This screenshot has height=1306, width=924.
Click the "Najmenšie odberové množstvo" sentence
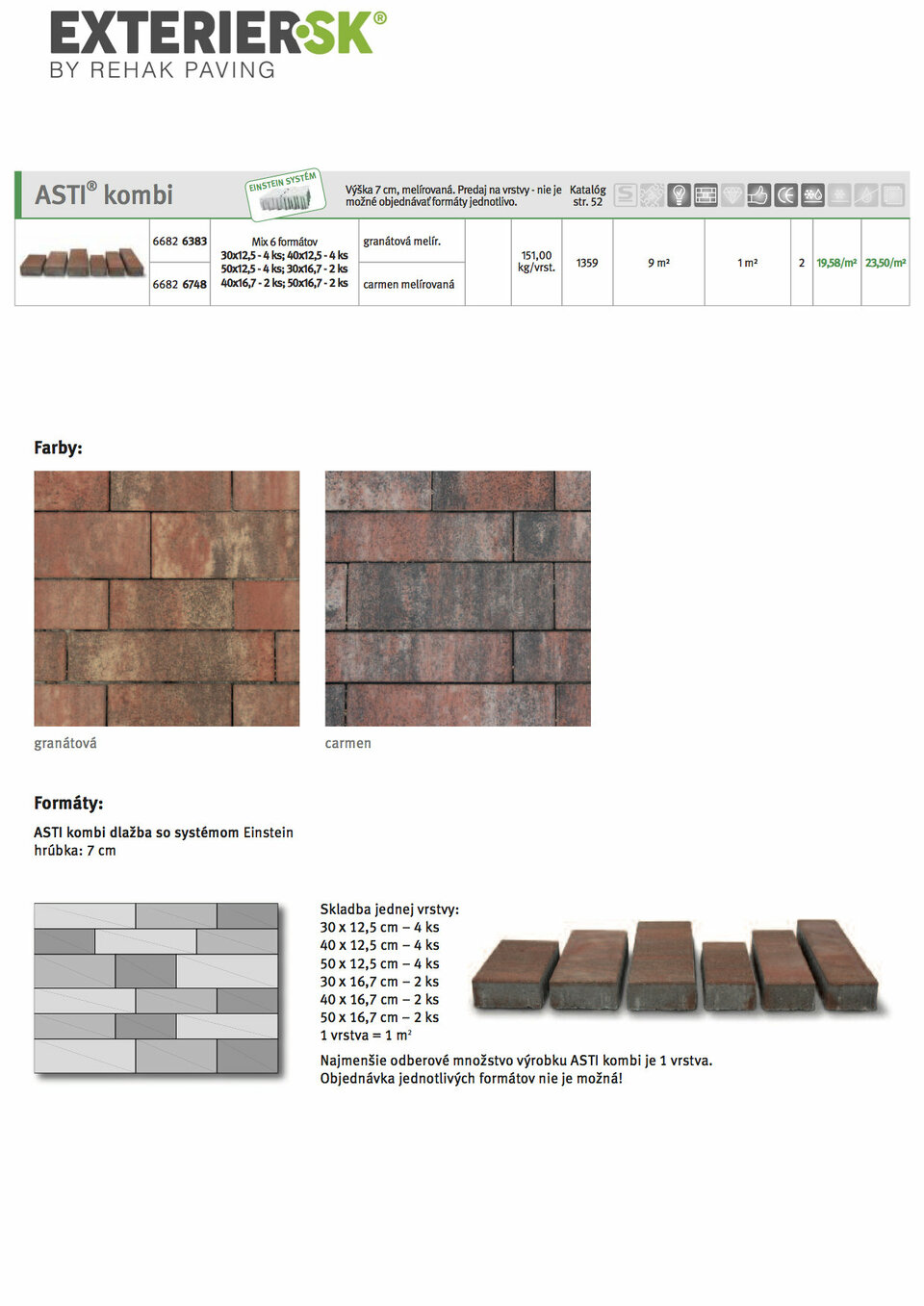(517, 1061)
